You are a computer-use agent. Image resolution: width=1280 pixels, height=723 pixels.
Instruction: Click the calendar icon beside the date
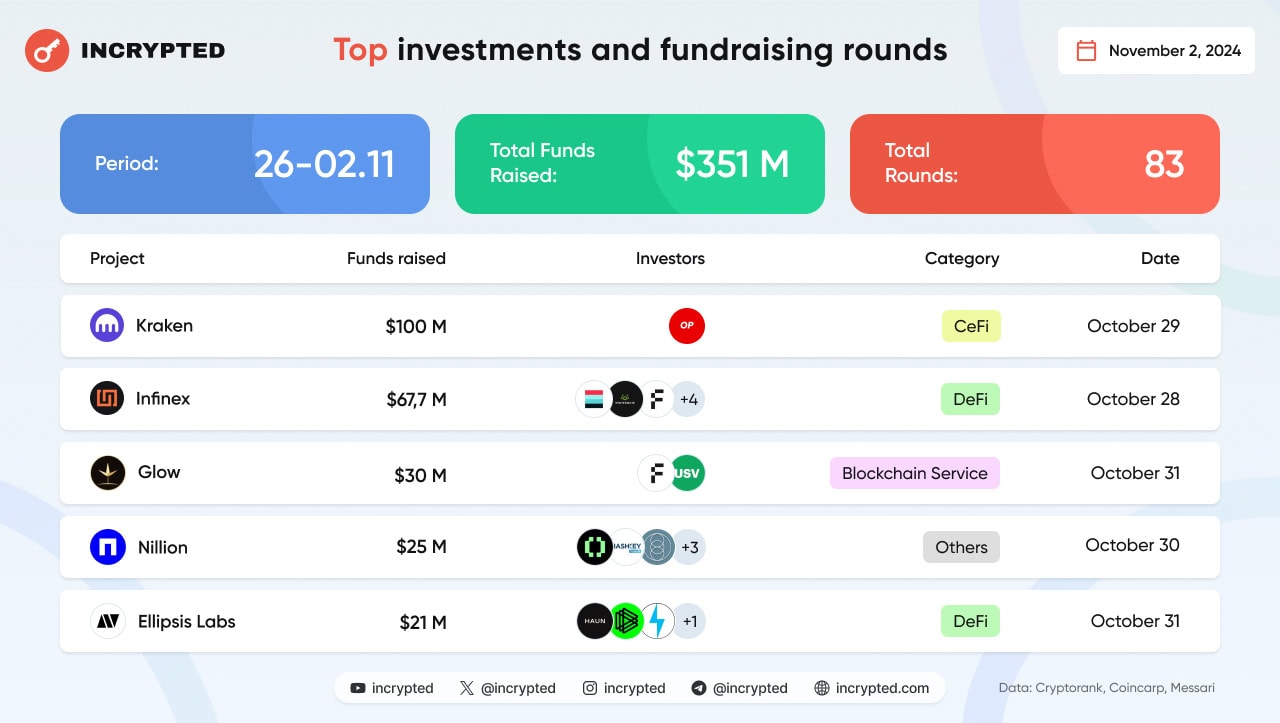[1086, 50]
